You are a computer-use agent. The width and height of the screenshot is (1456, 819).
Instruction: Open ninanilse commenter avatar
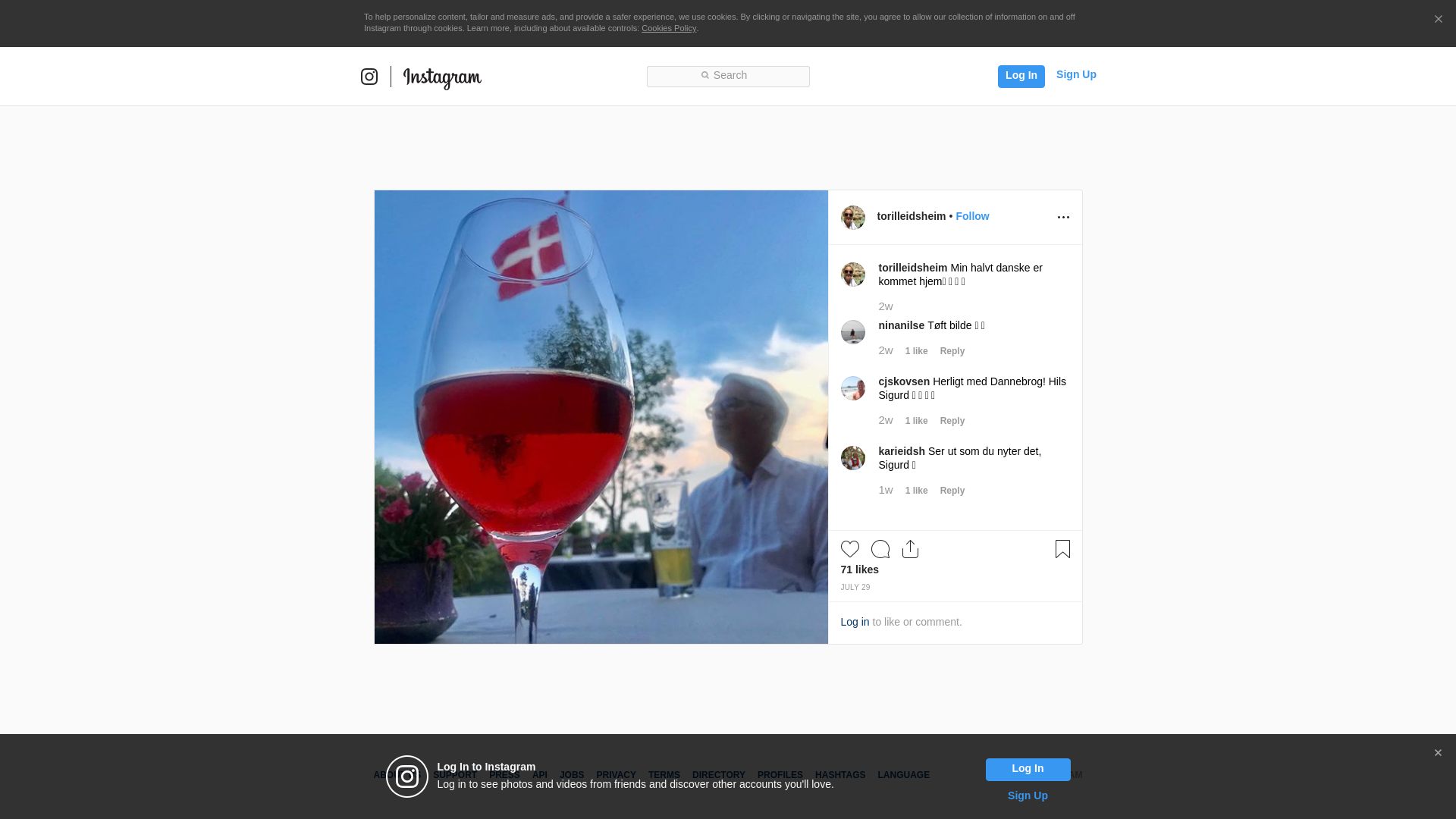853,332
